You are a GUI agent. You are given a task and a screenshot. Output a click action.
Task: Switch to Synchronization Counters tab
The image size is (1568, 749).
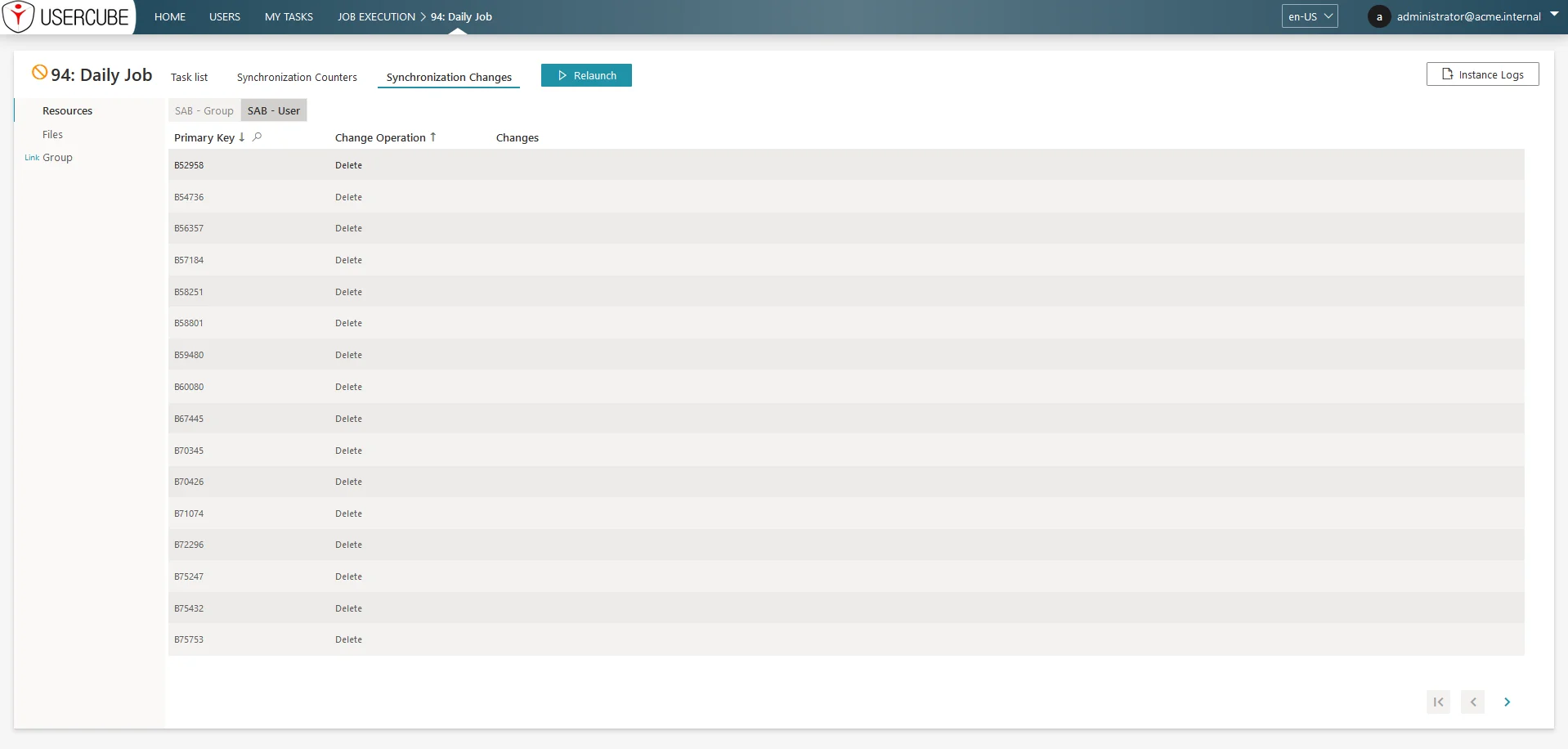pyautogui.click(x=297, y=77)
